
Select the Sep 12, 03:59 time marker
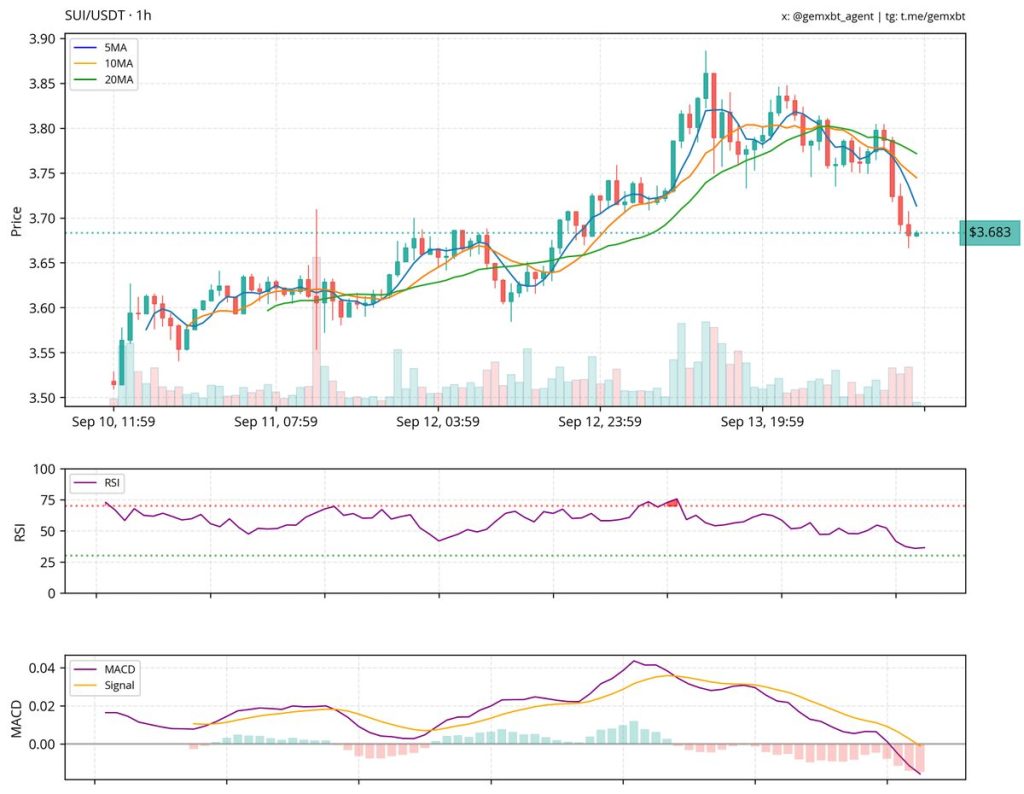pyautogui.click(x=438, y=422)
